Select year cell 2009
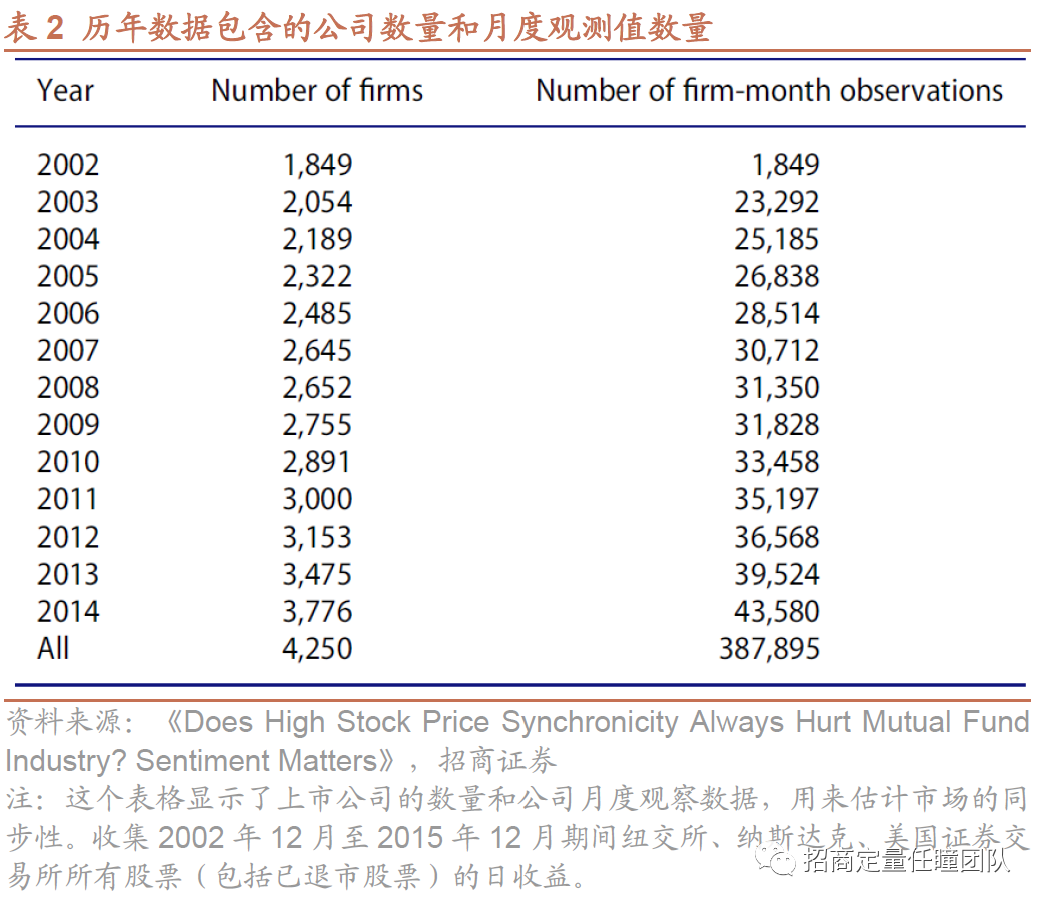This screenshot has height=906, width=1044. (x=68, y=425)
